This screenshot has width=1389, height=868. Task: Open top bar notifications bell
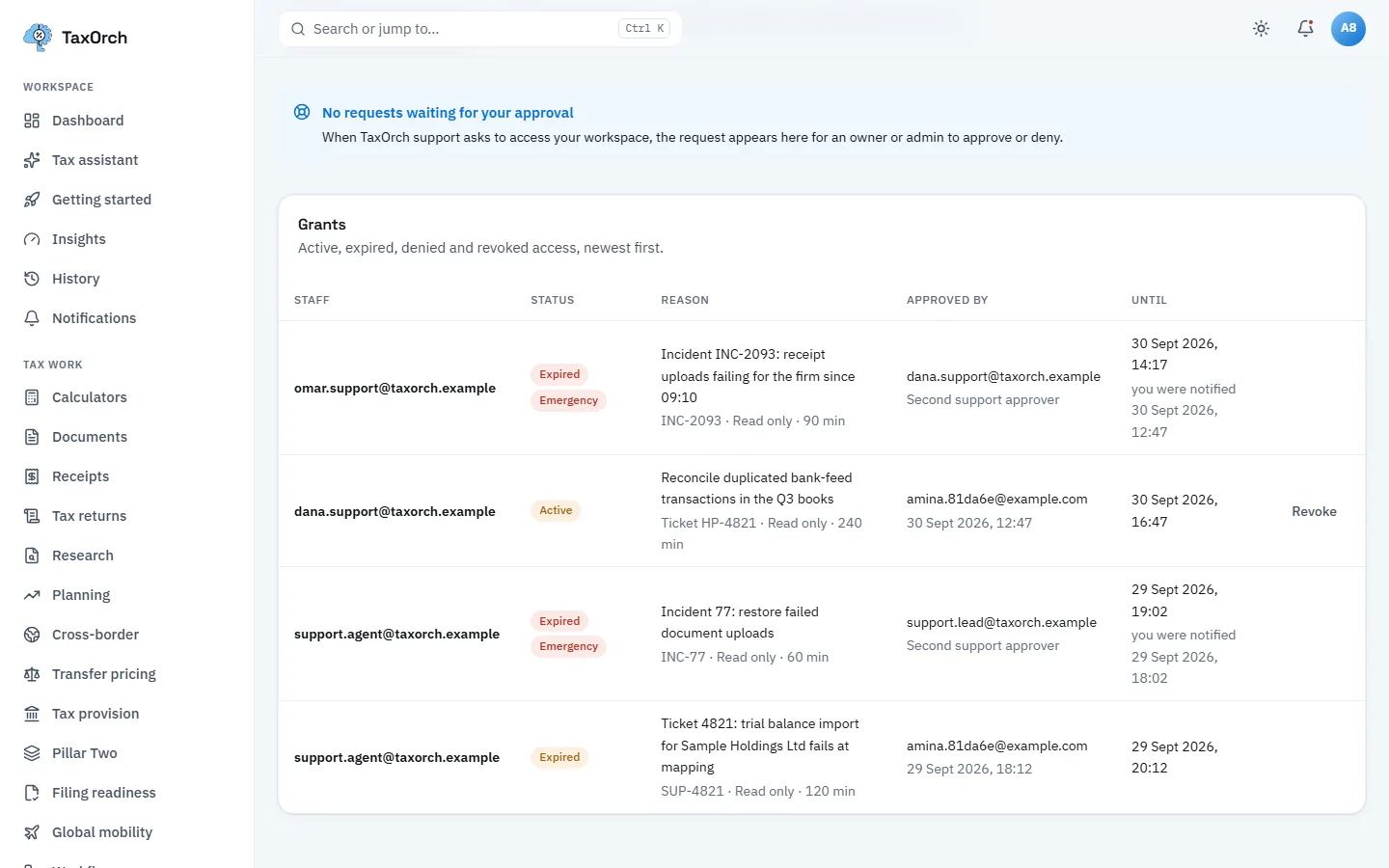(1305, 29)
